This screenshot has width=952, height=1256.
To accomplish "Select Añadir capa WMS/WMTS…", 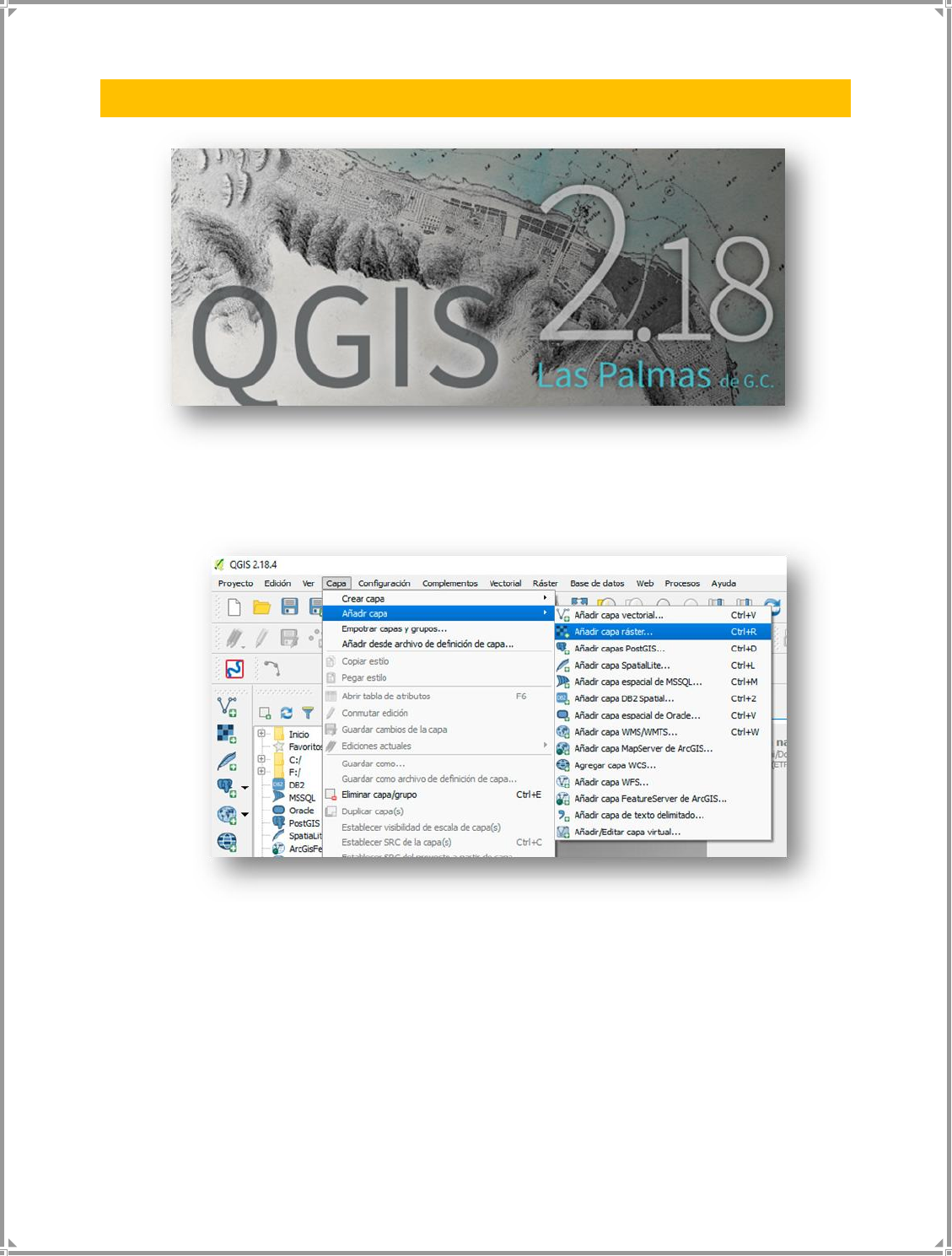I will [x=663, y=732].
